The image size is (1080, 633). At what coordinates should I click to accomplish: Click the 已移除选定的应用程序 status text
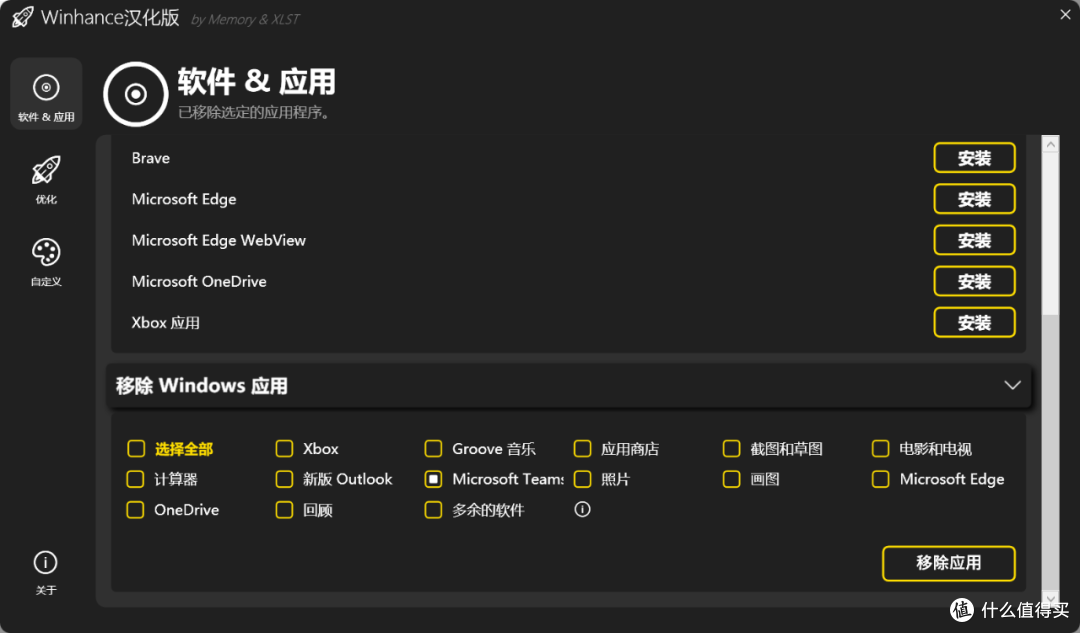[253, 112]
